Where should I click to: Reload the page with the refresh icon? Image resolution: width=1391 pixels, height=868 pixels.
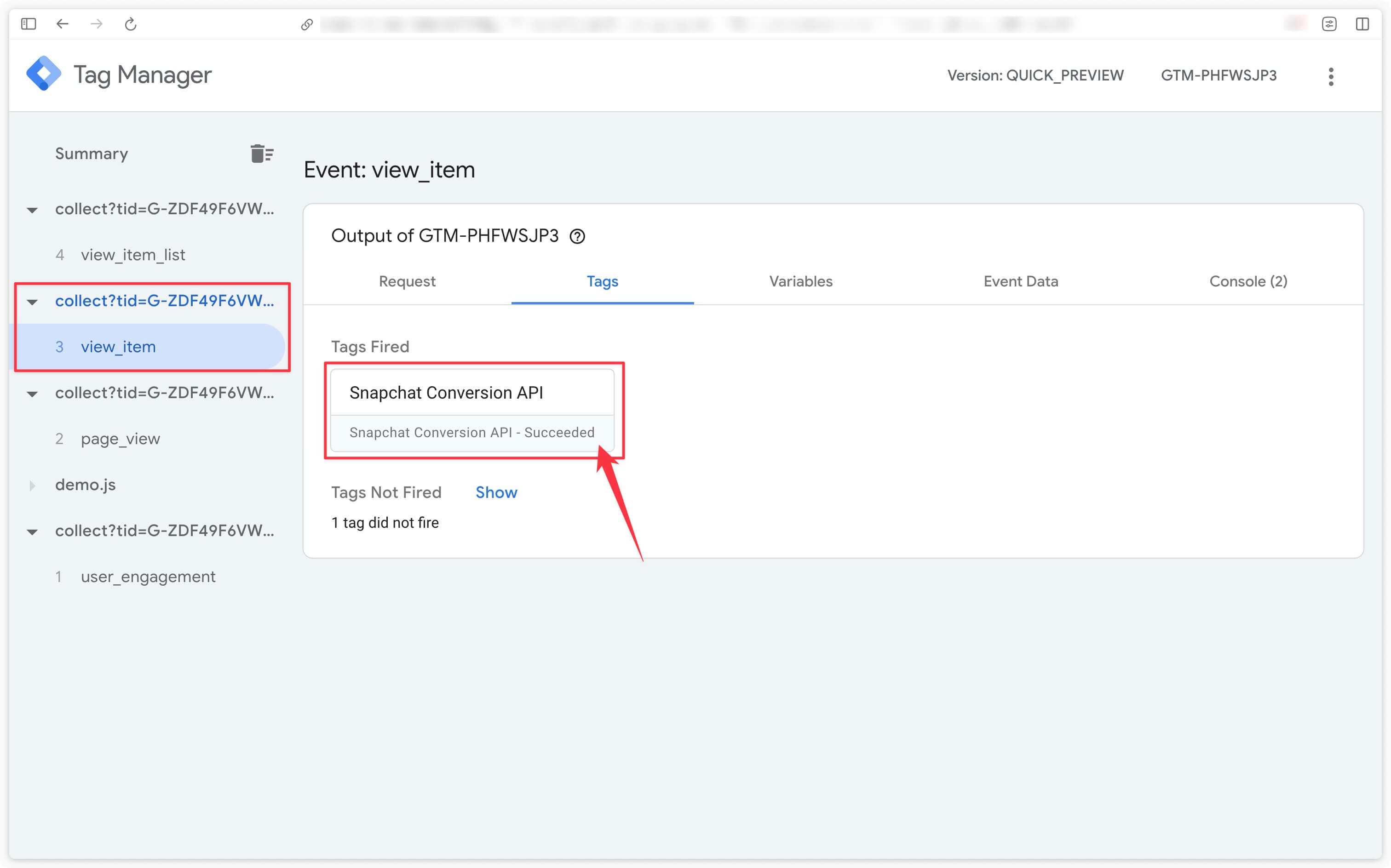(131, 24)
